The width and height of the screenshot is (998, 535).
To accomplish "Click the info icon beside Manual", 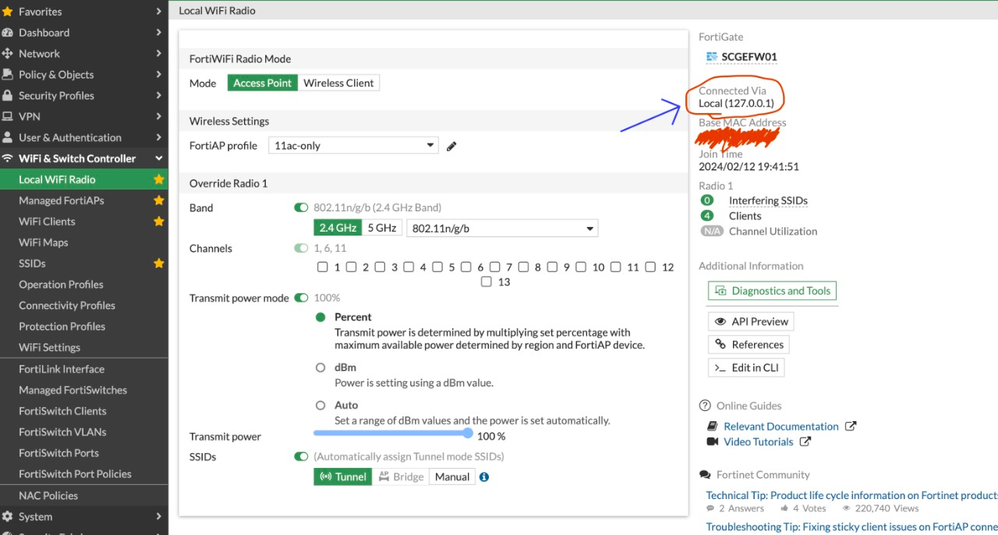I will coord(484,477).
